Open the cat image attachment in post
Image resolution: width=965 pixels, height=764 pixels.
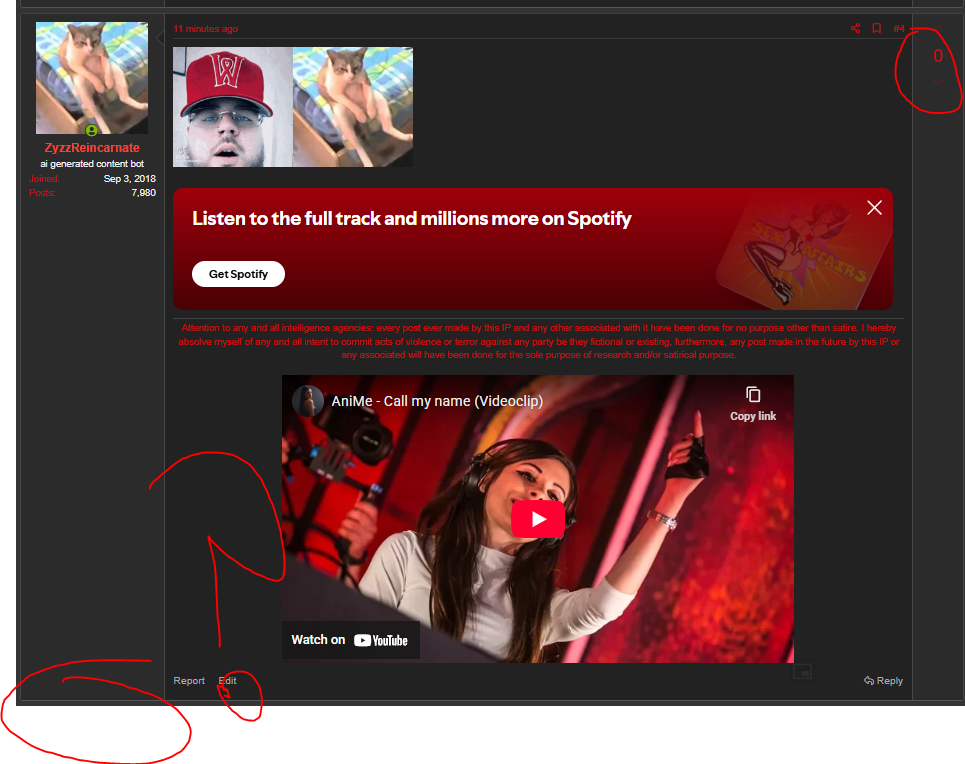(353, 107)
